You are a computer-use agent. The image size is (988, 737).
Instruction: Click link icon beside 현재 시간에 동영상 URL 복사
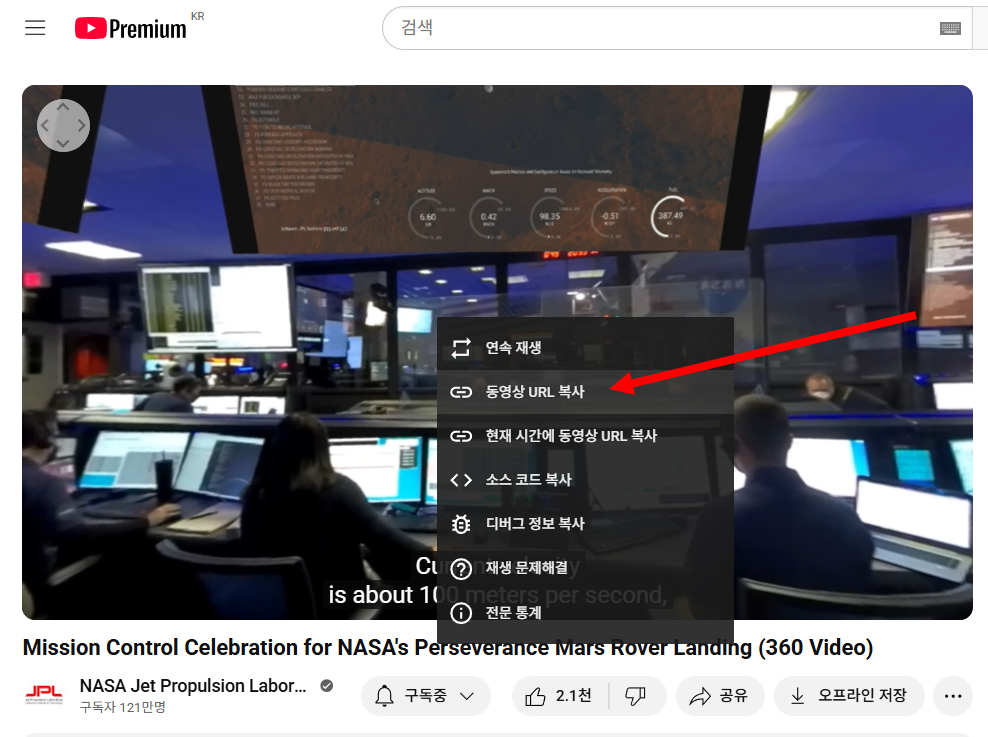pyautogui.click(x=461, y=436)
